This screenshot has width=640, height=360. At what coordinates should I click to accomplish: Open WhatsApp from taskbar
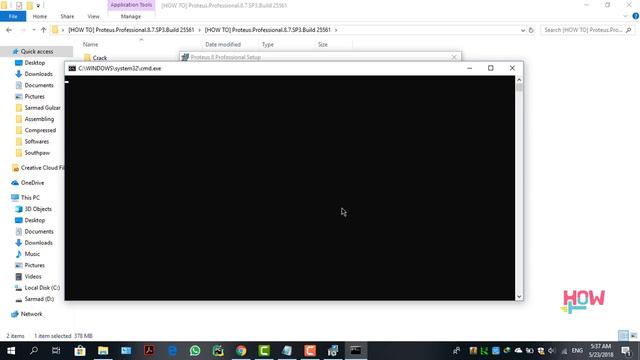tap(195, 351)
